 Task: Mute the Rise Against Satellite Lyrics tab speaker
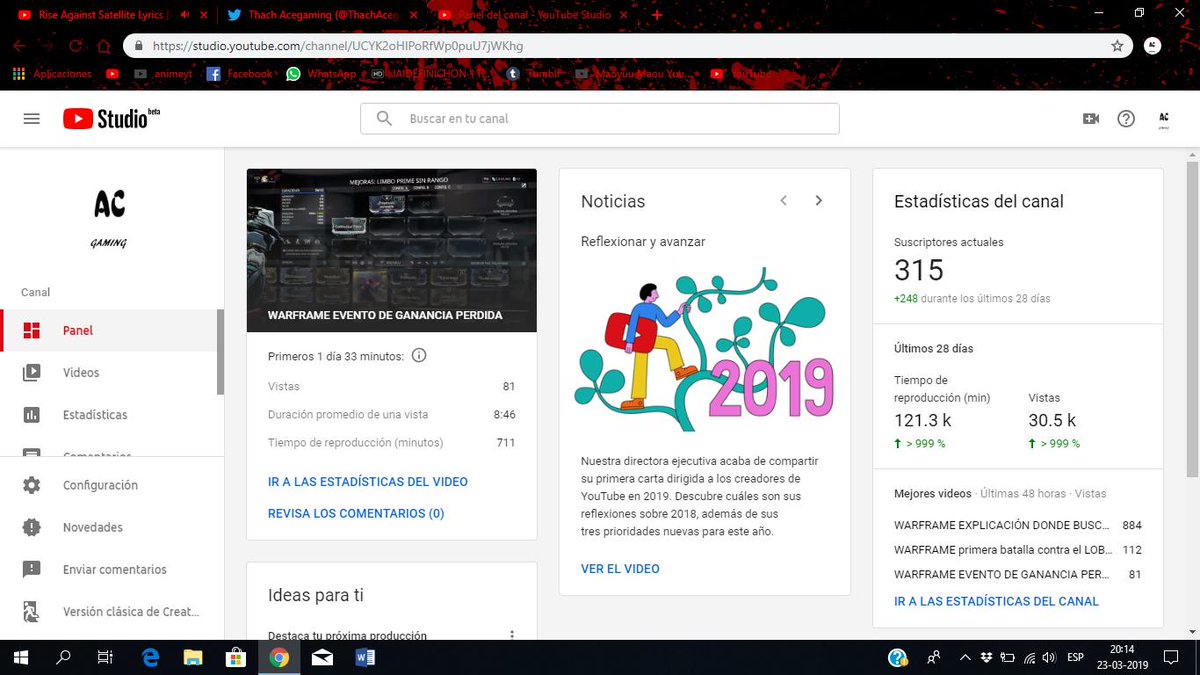(x=185, y=15)
